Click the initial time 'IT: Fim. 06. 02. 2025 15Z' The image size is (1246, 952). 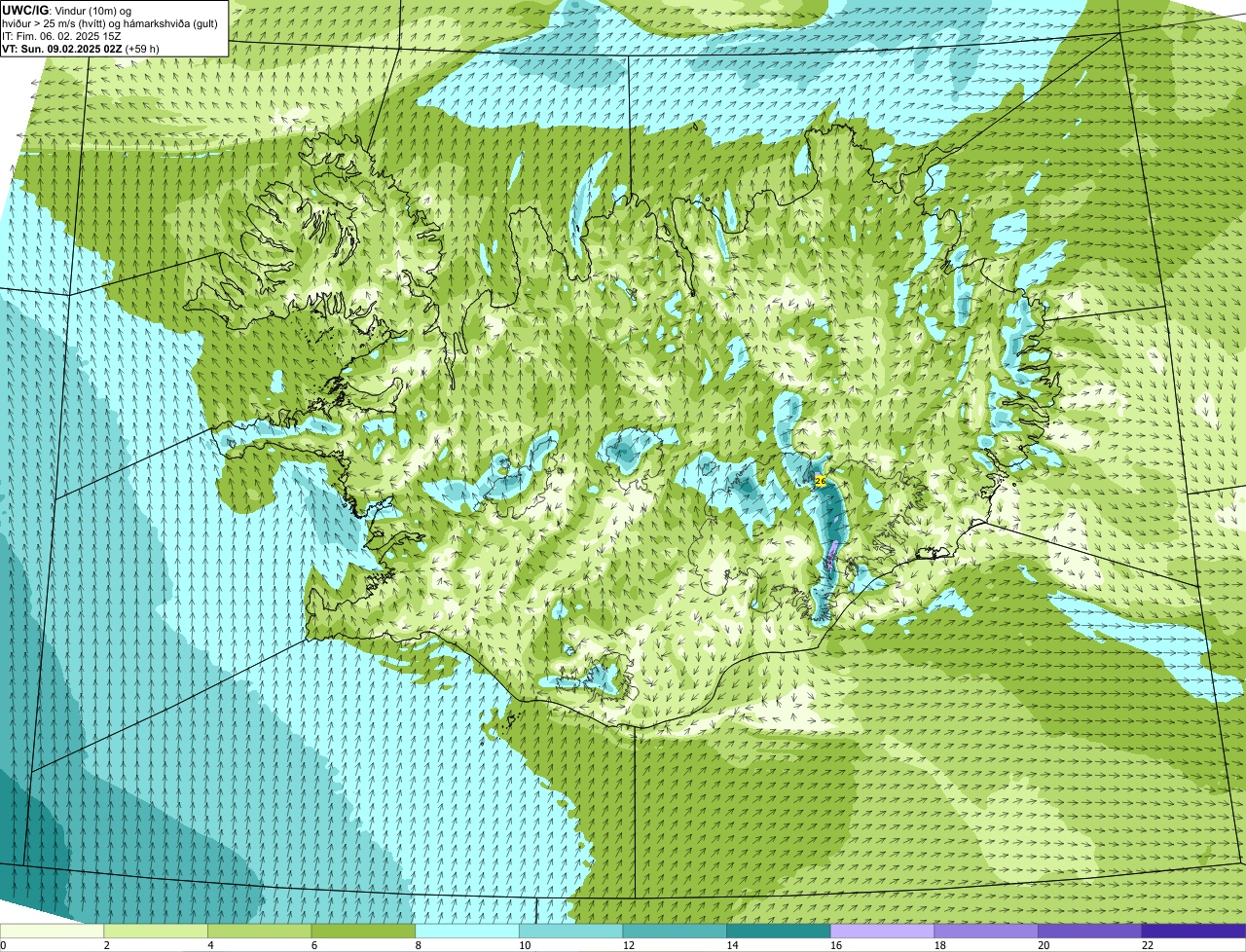click(x=61, y=35)
